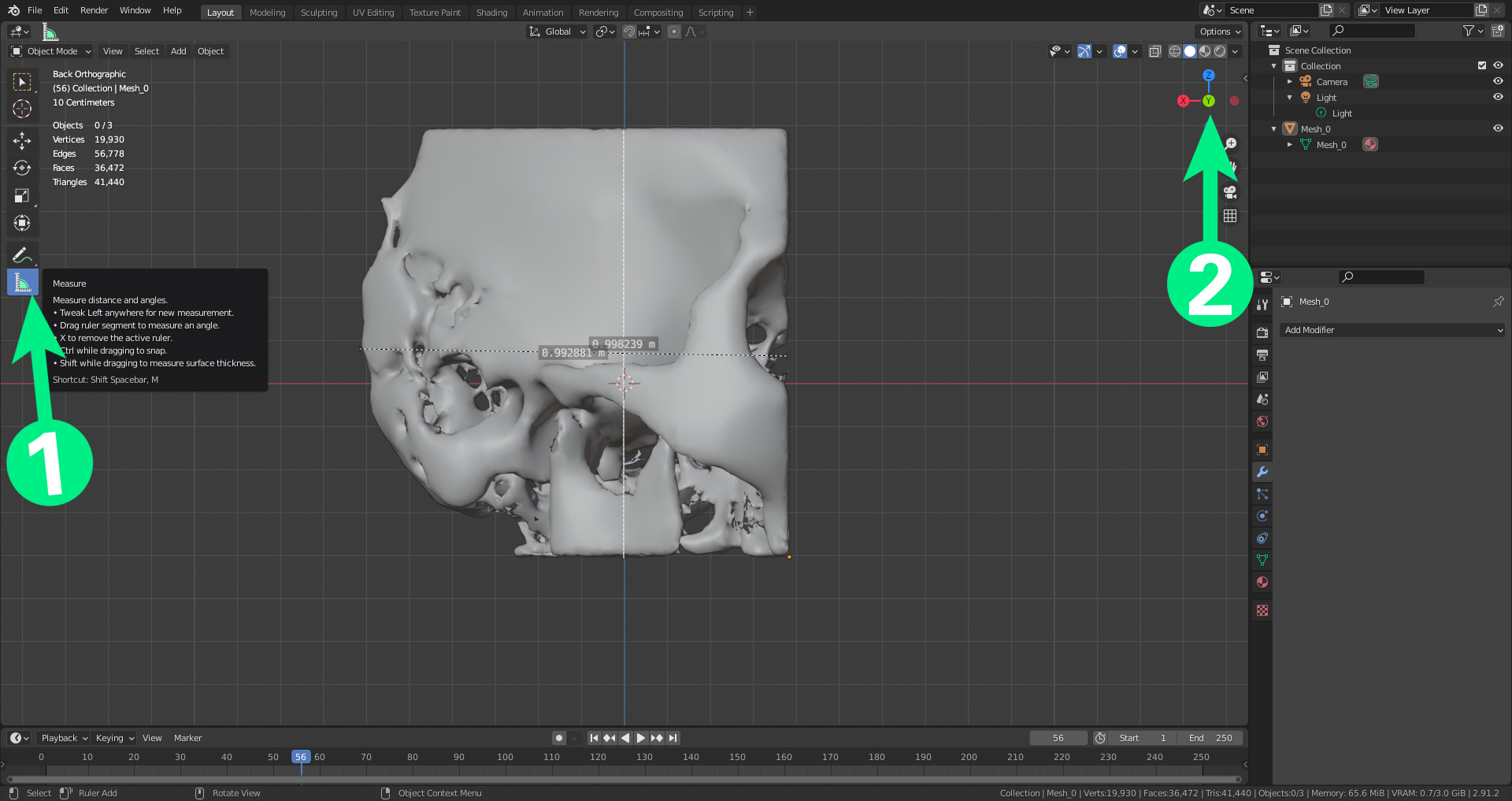Screen dimensions: 1512x801
Task: Hide the Camera object in outliner
Action: click(1498, 81)
